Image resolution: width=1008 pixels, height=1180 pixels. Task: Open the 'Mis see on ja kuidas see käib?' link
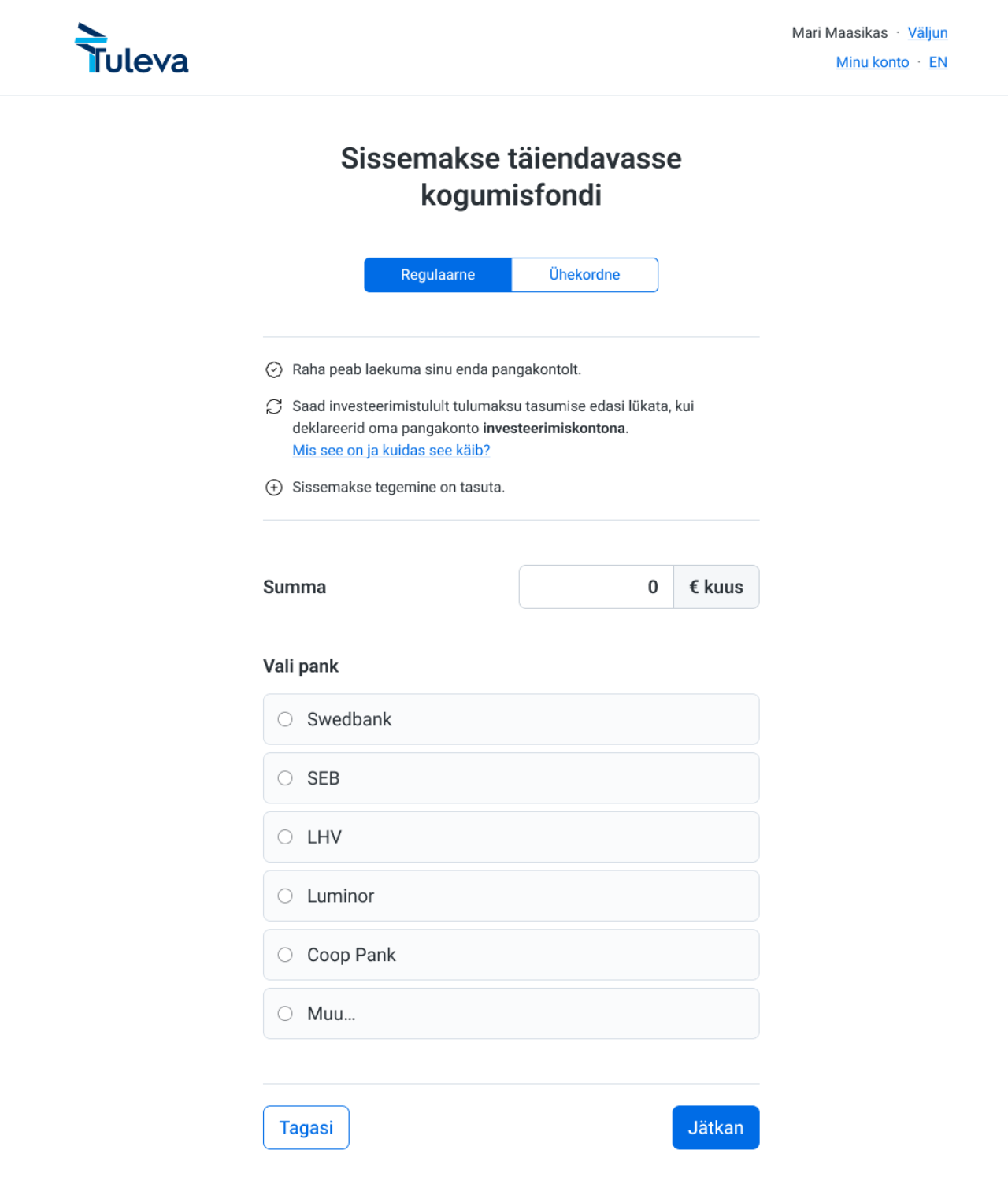(391, 451)
